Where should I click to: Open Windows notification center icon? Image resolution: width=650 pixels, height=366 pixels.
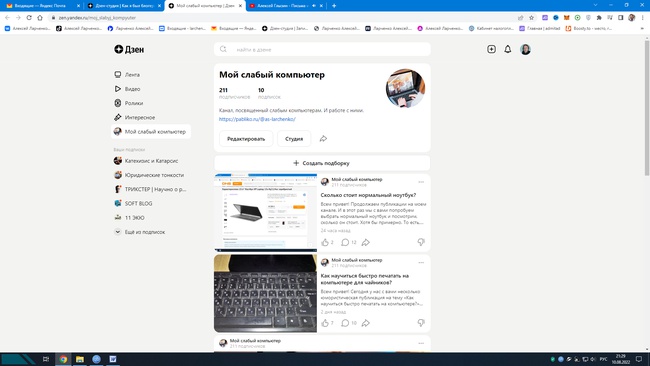pyautogui.click(x=639, y=359)
